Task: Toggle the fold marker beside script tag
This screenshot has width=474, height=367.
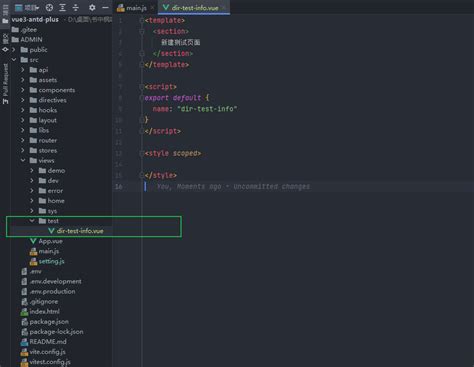Action: point(142,87)
